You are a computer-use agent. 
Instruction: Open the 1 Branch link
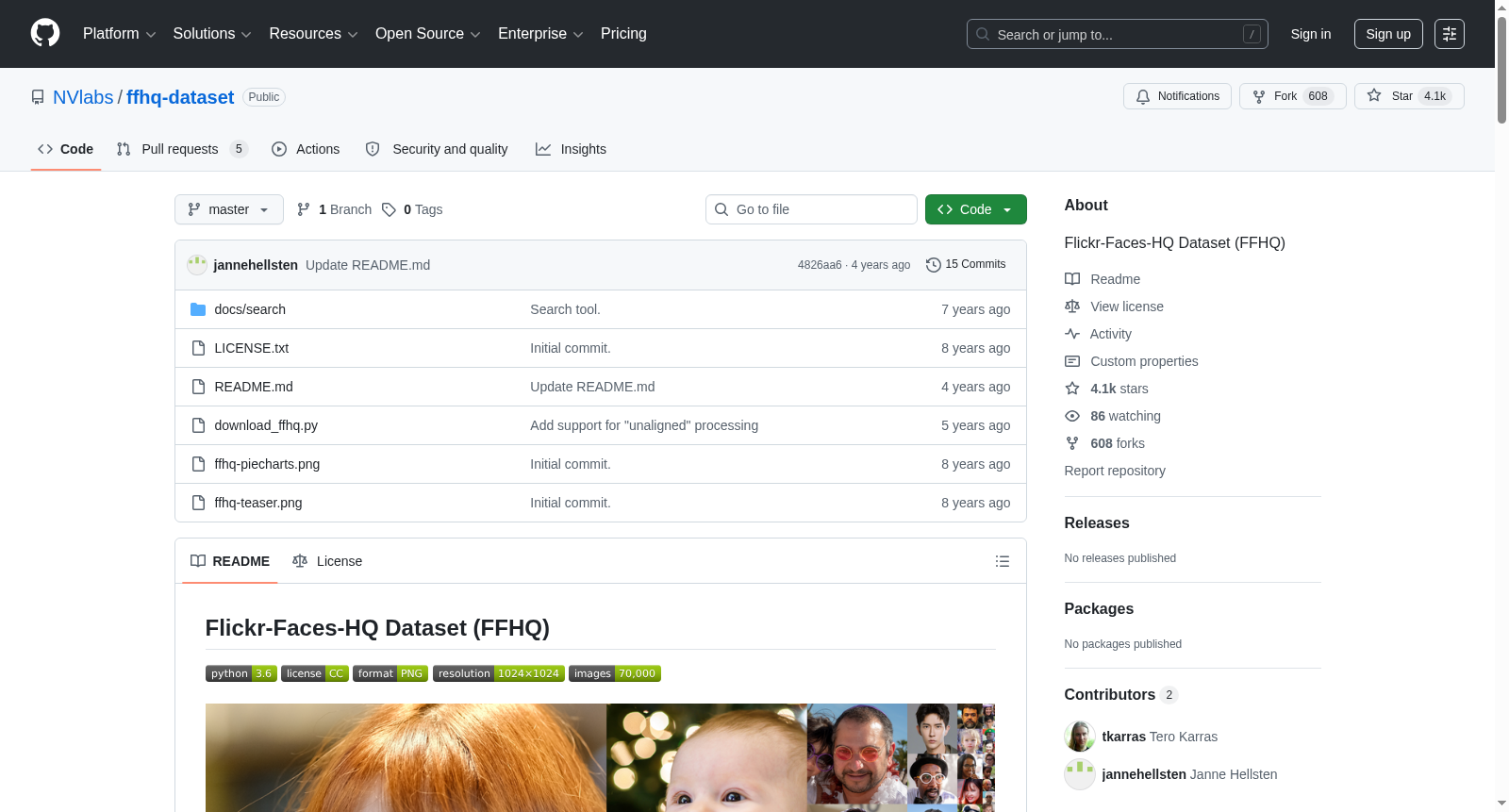point(335,209)
